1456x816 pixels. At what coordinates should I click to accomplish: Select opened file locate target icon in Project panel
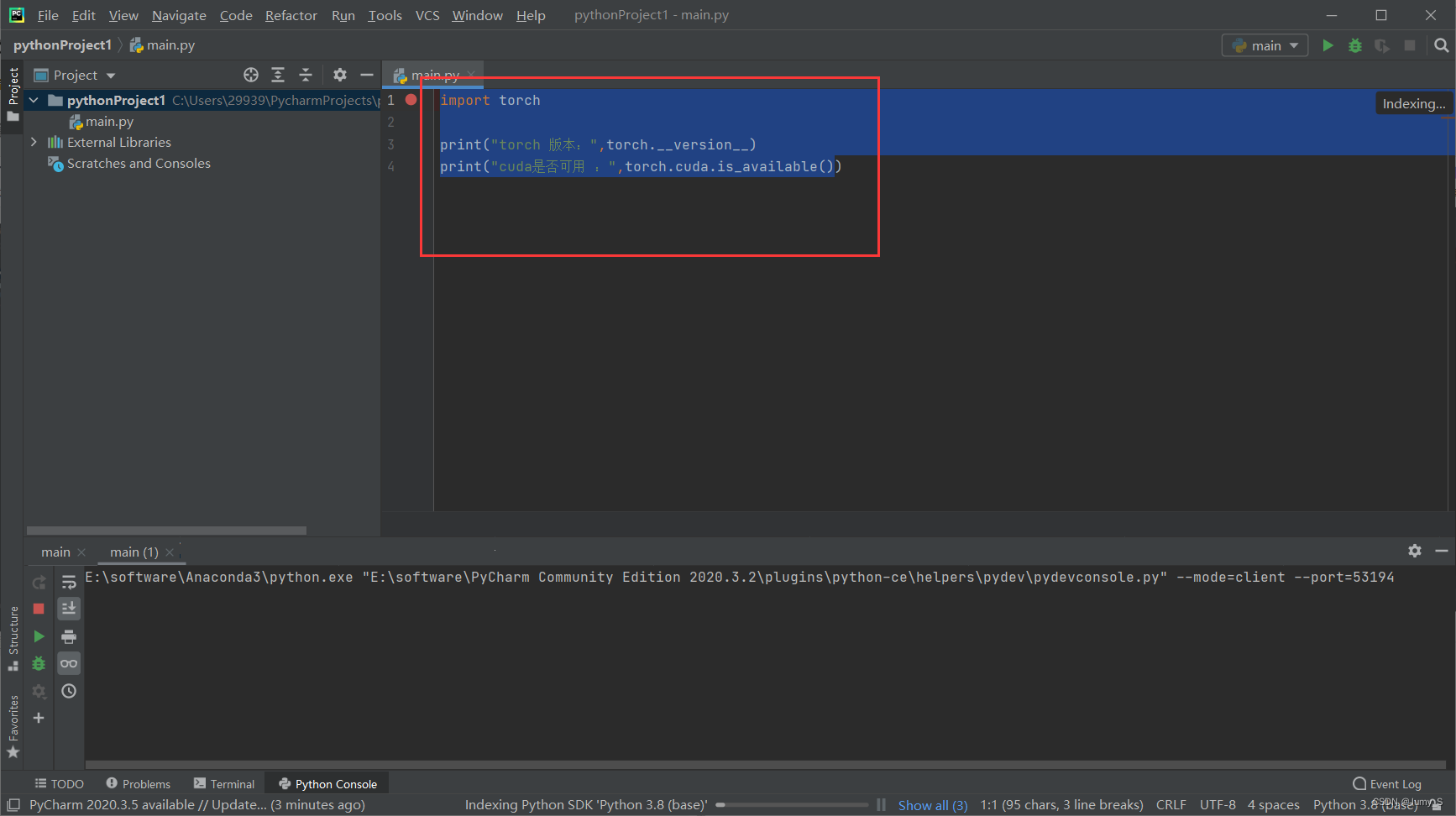click(x=250, y=75)
